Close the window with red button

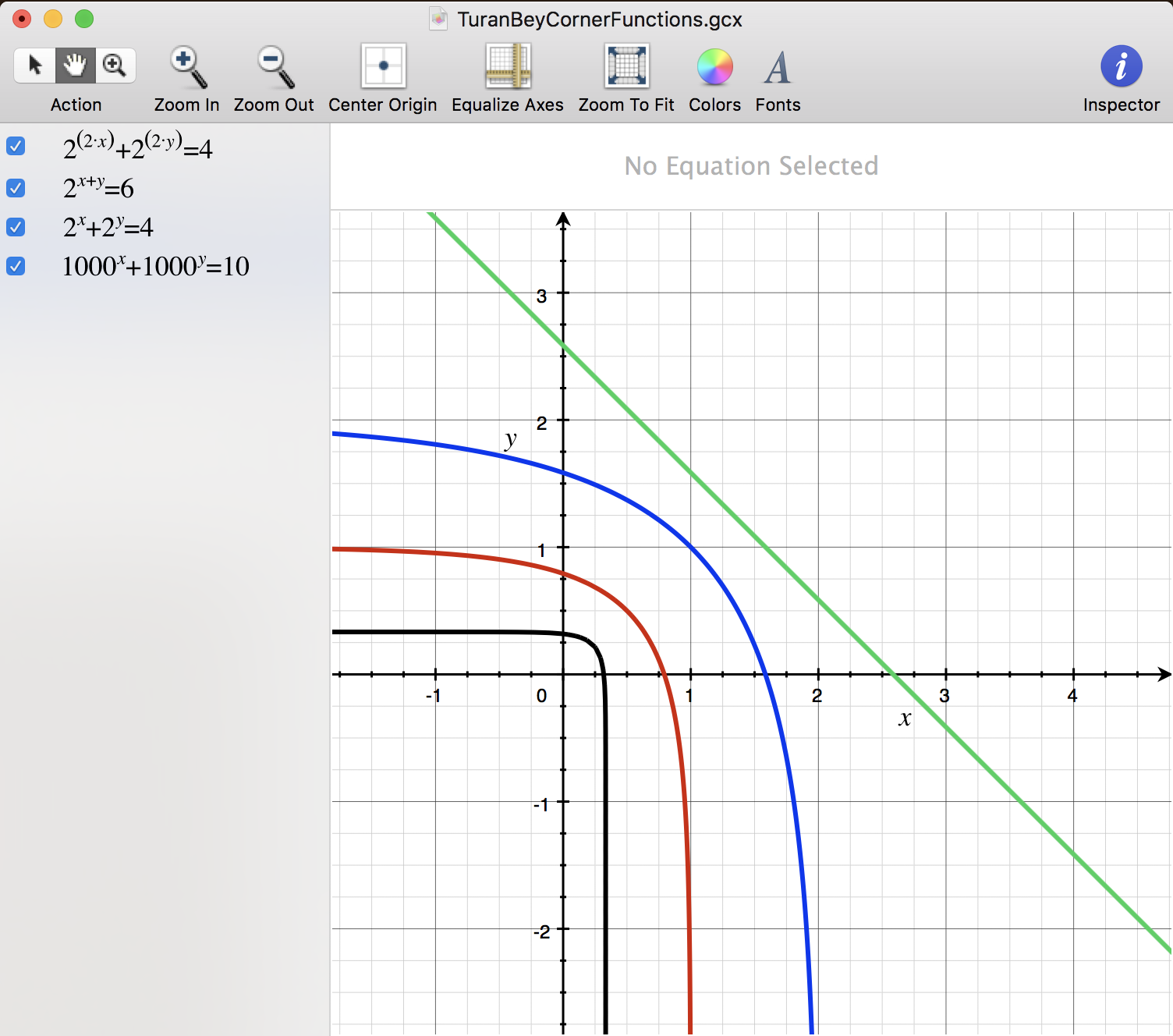point(22,19)
